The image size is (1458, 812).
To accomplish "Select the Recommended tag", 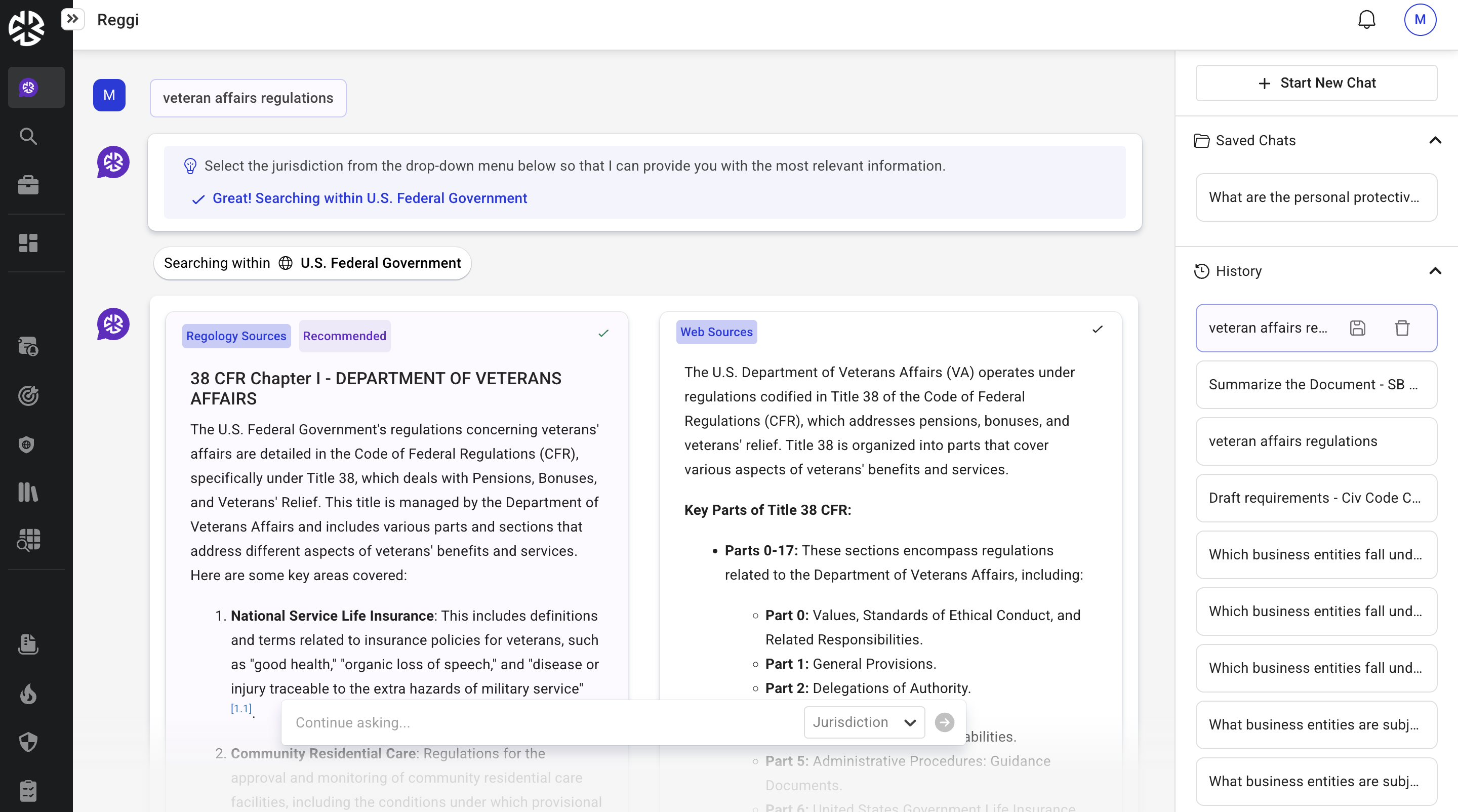I will coord(344,336).
